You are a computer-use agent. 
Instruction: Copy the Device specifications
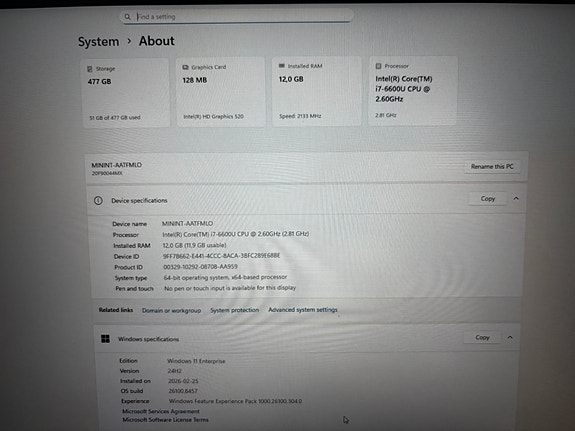488,198
